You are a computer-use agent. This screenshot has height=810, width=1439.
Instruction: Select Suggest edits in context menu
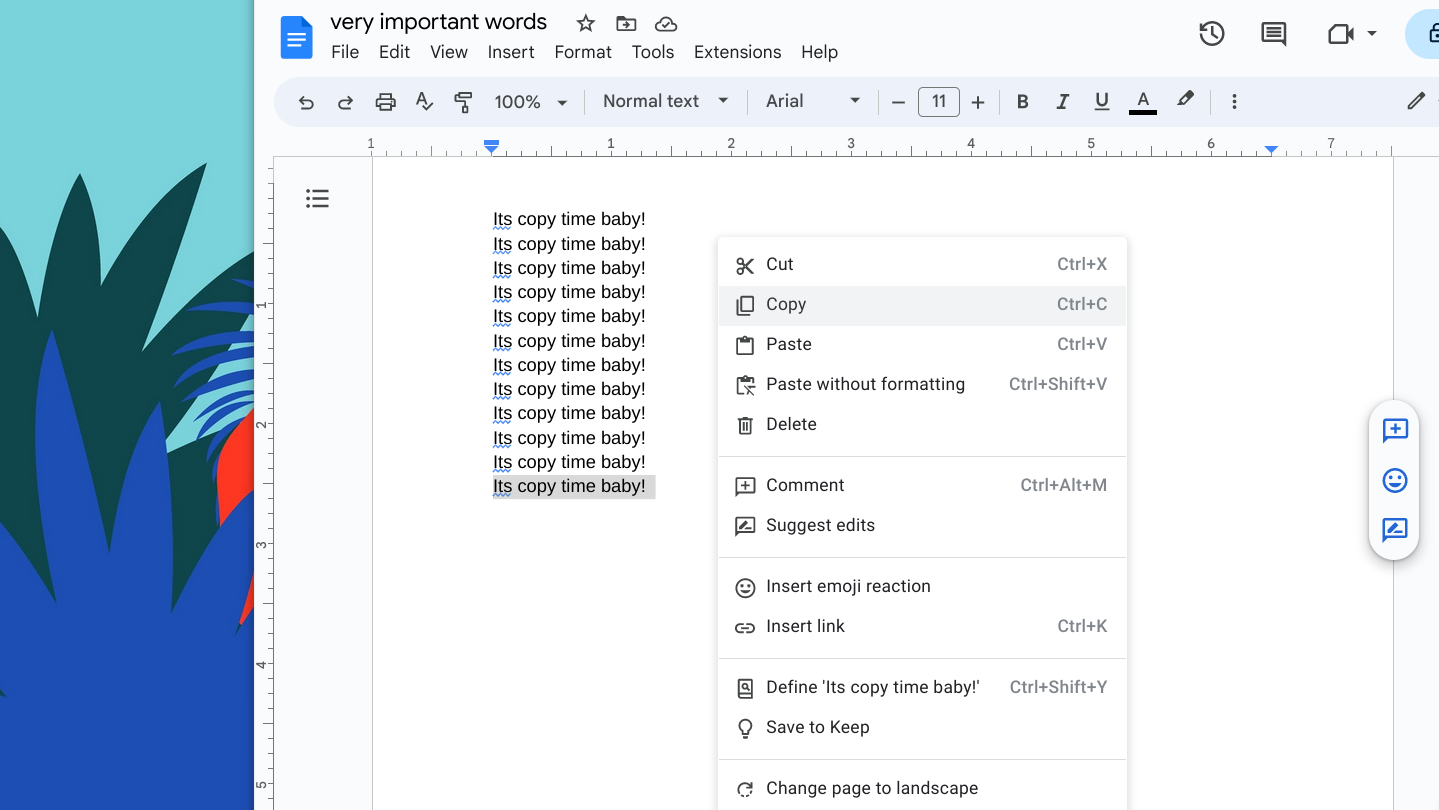tap(922, 526)
